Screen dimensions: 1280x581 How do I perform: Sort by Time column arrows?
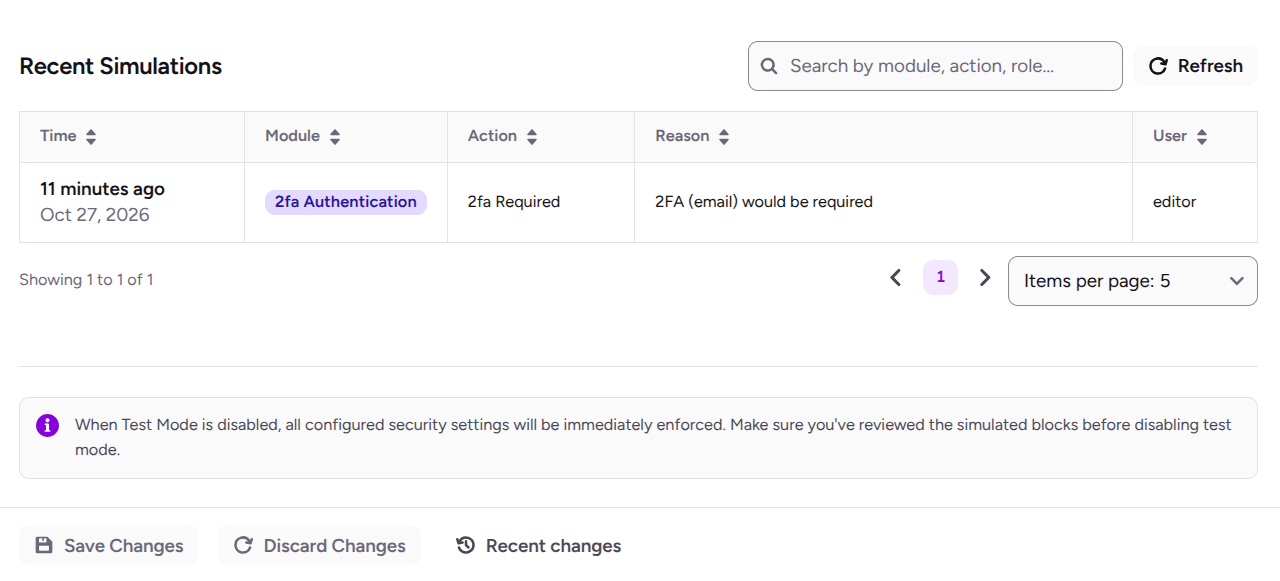click(x=91, y=137)
